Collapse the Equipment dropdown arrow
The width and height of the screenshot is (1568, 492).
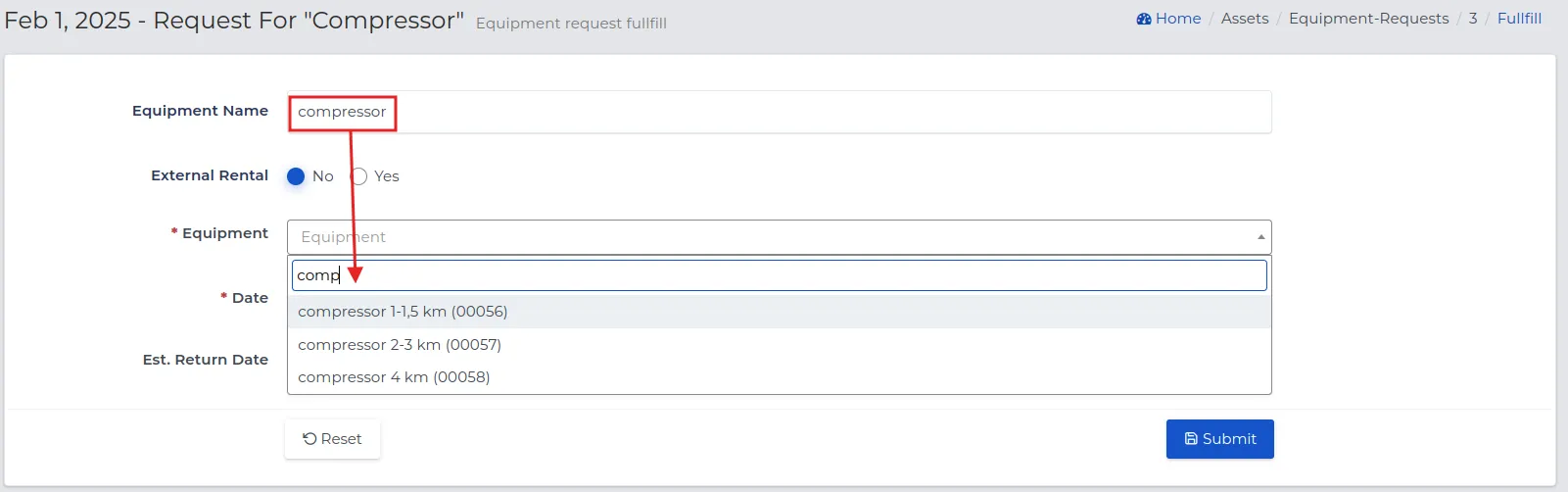1260,237
